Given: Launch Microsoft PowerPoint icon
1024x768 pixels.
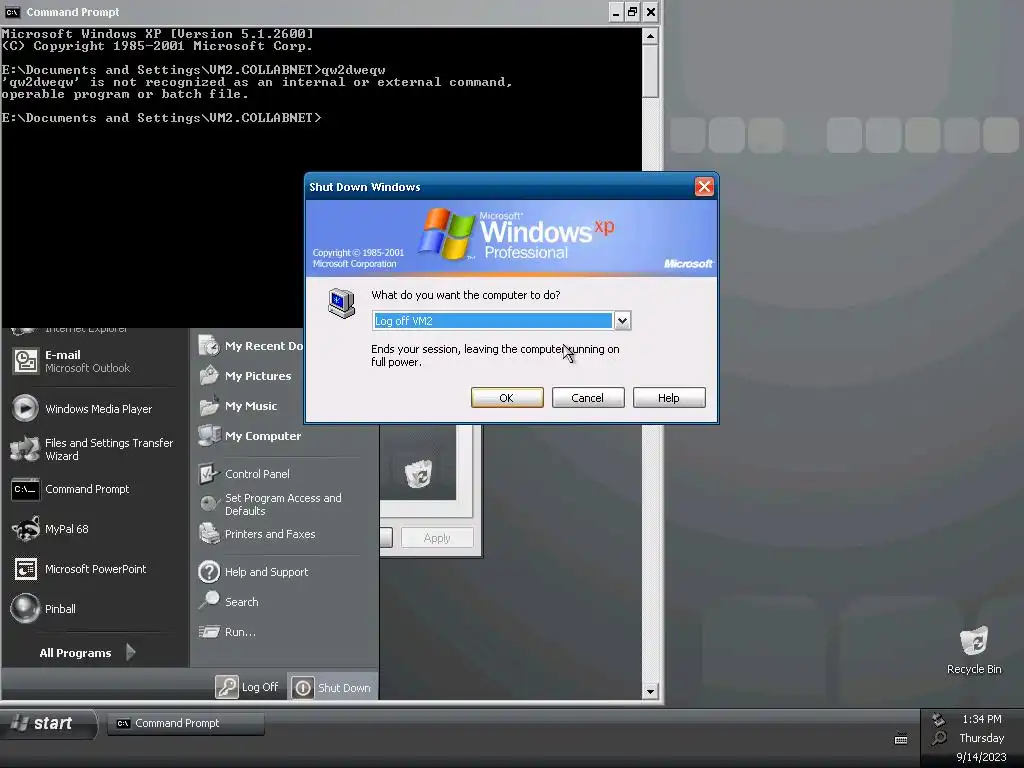Looking at the screenshot, I should click(x=25, y=569).
